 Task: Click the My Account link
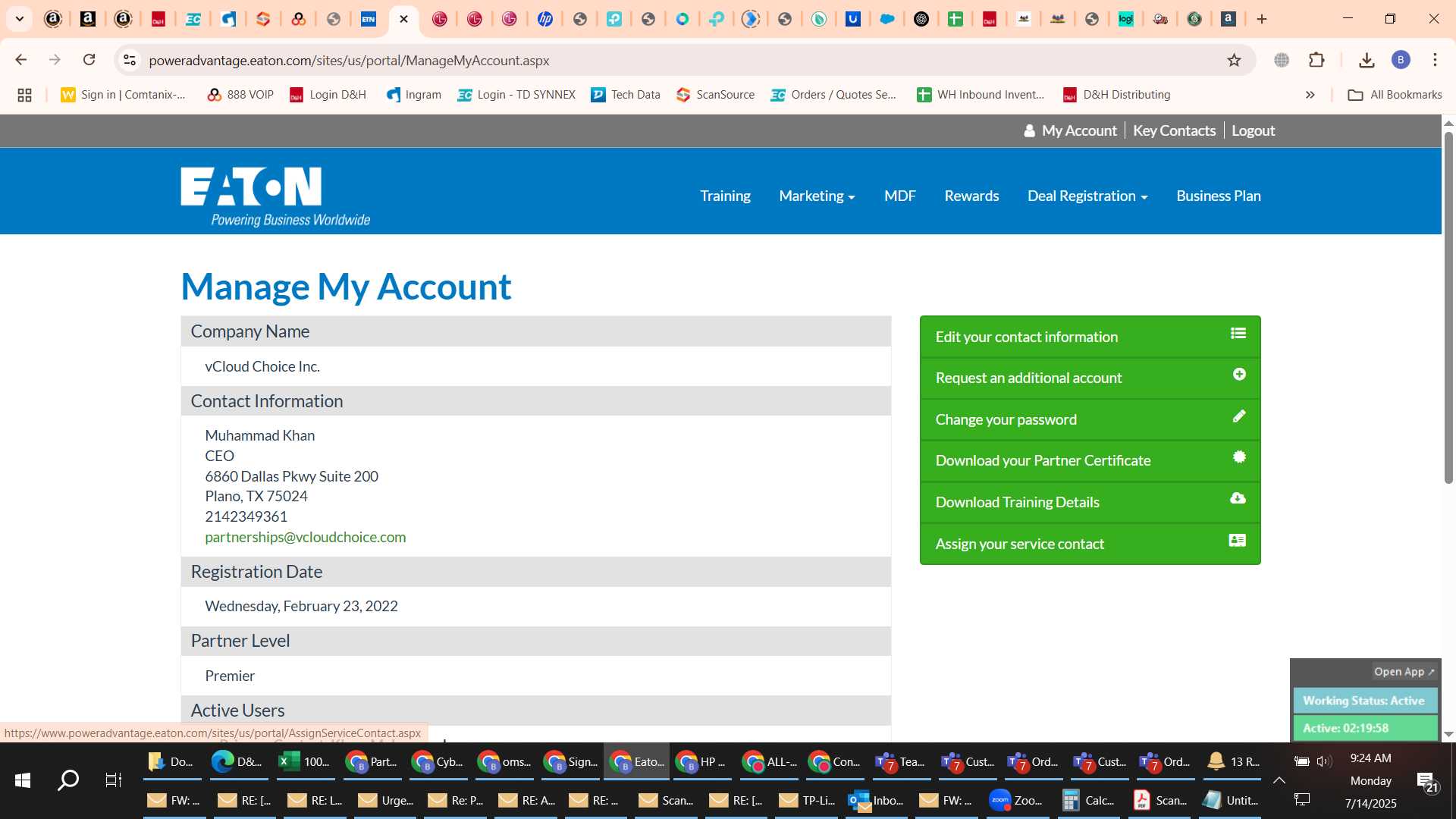(x=1078, y=130)
